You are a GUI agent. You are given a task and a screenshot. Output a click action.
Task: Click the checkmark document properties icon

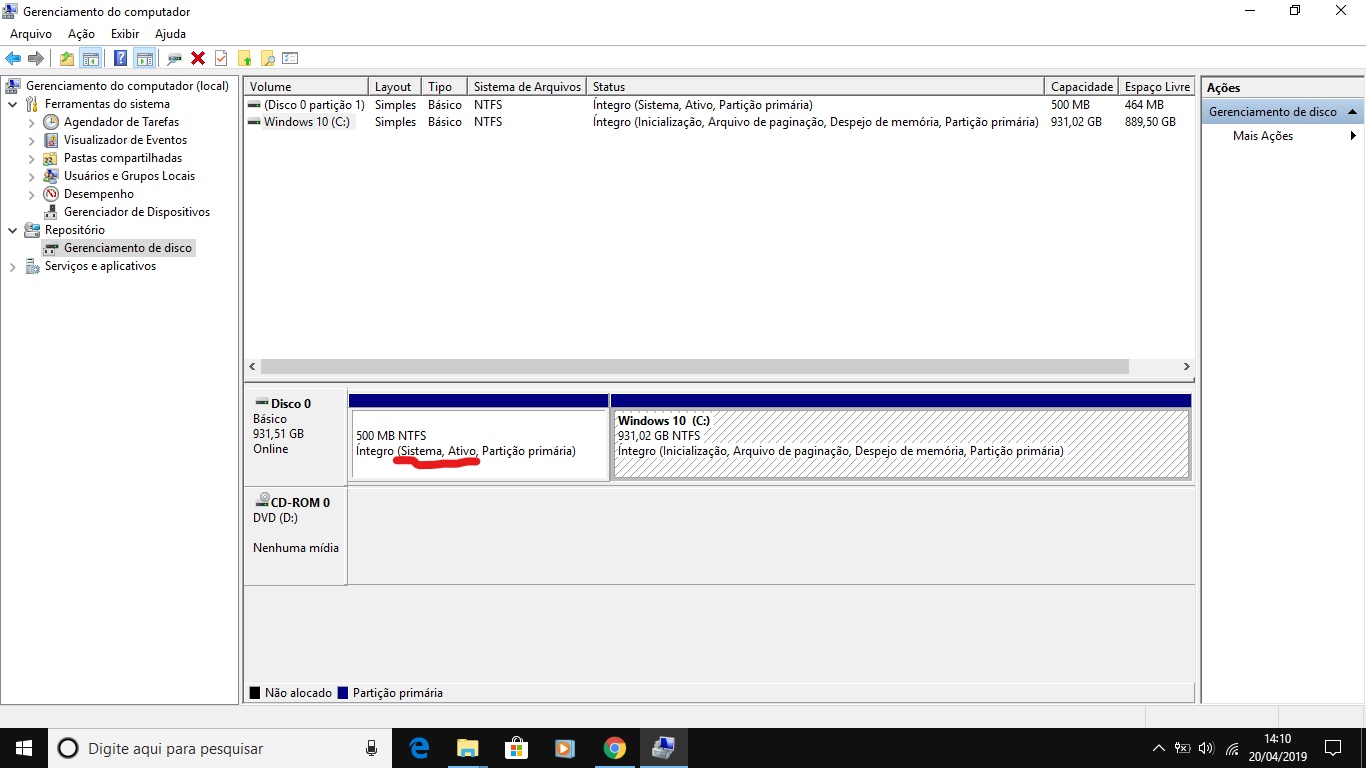(221, 59)
